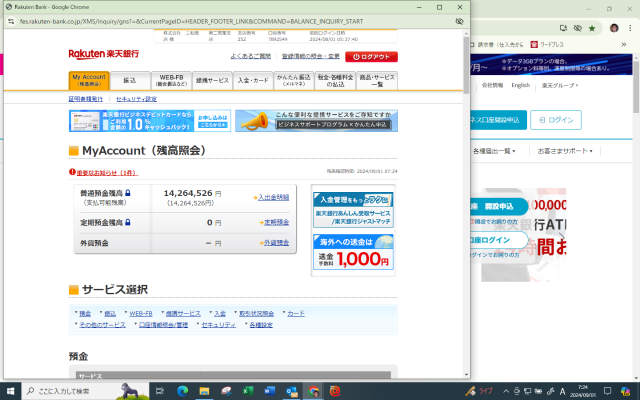
Task: Click the red ログアウト logout button
Action: tap(371, 57)
